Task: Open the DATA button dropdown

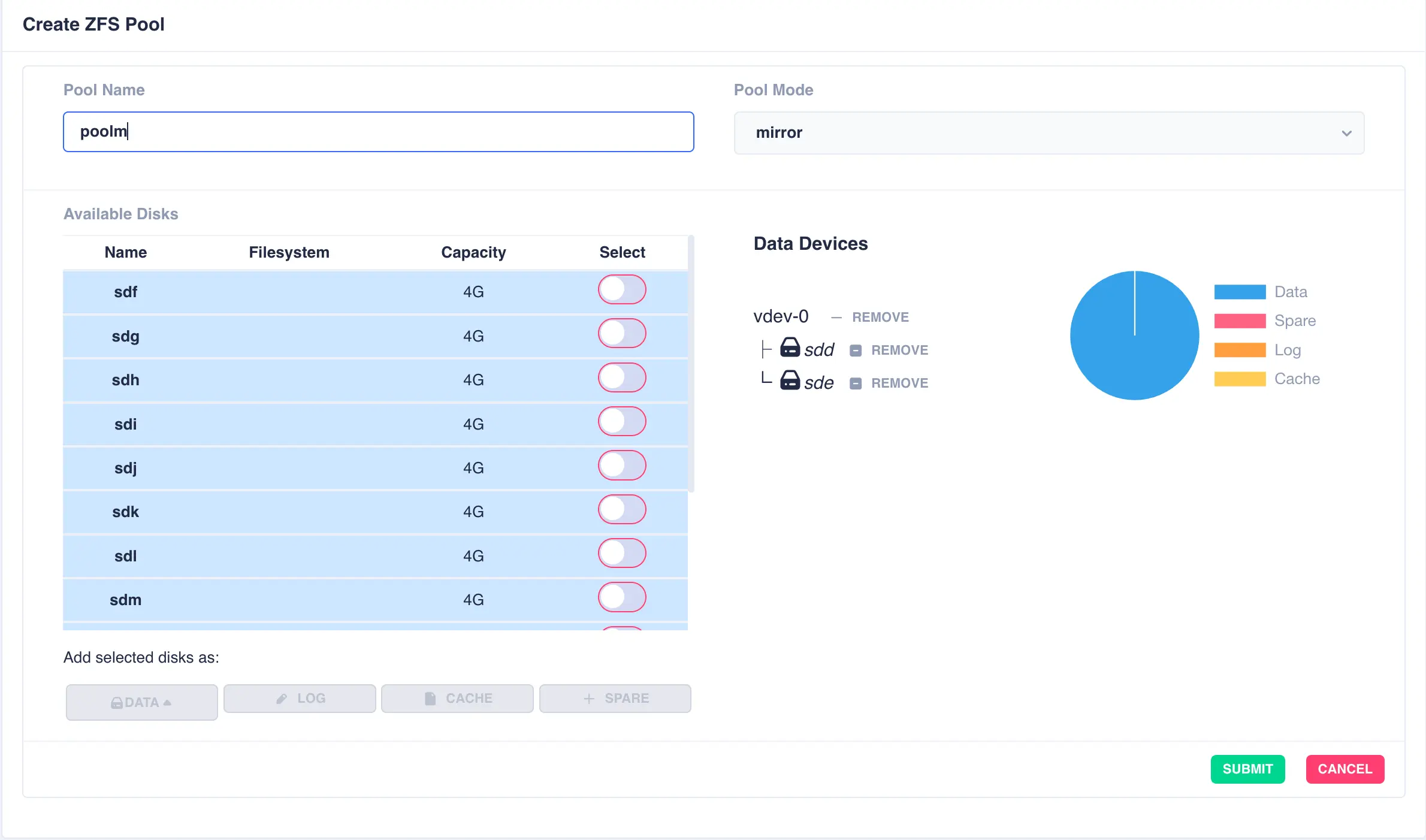Action: tap(142, 702)
